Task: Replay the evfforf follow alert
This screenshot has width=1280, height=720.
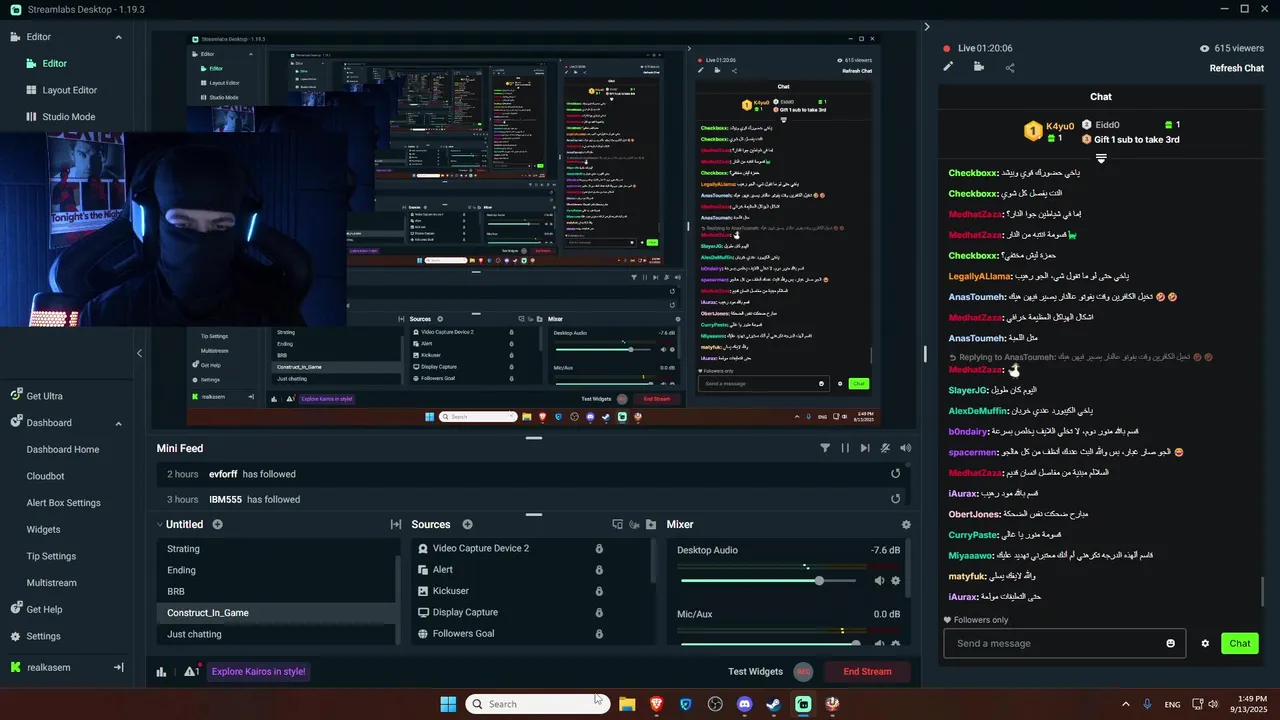Action: tap(895, 474)
